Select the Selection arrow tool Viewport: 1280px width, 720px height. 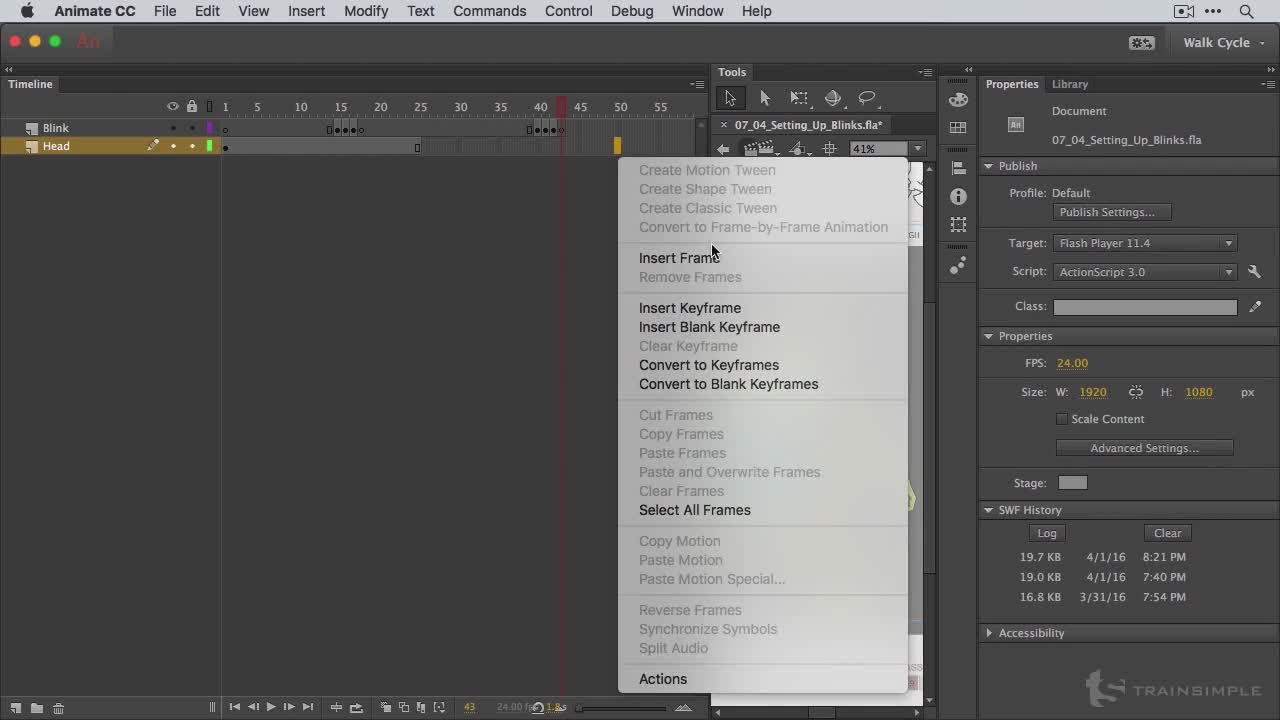point(730,98)
